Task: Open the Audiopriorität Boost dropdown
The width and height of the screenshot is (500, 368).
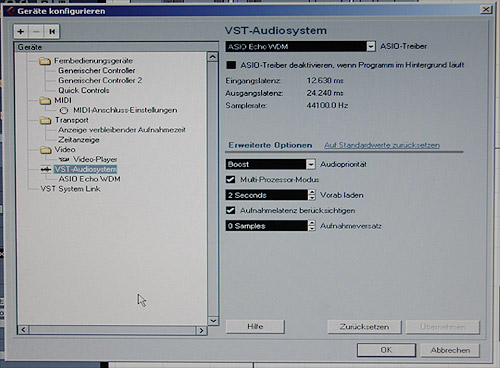Action: 311,164
